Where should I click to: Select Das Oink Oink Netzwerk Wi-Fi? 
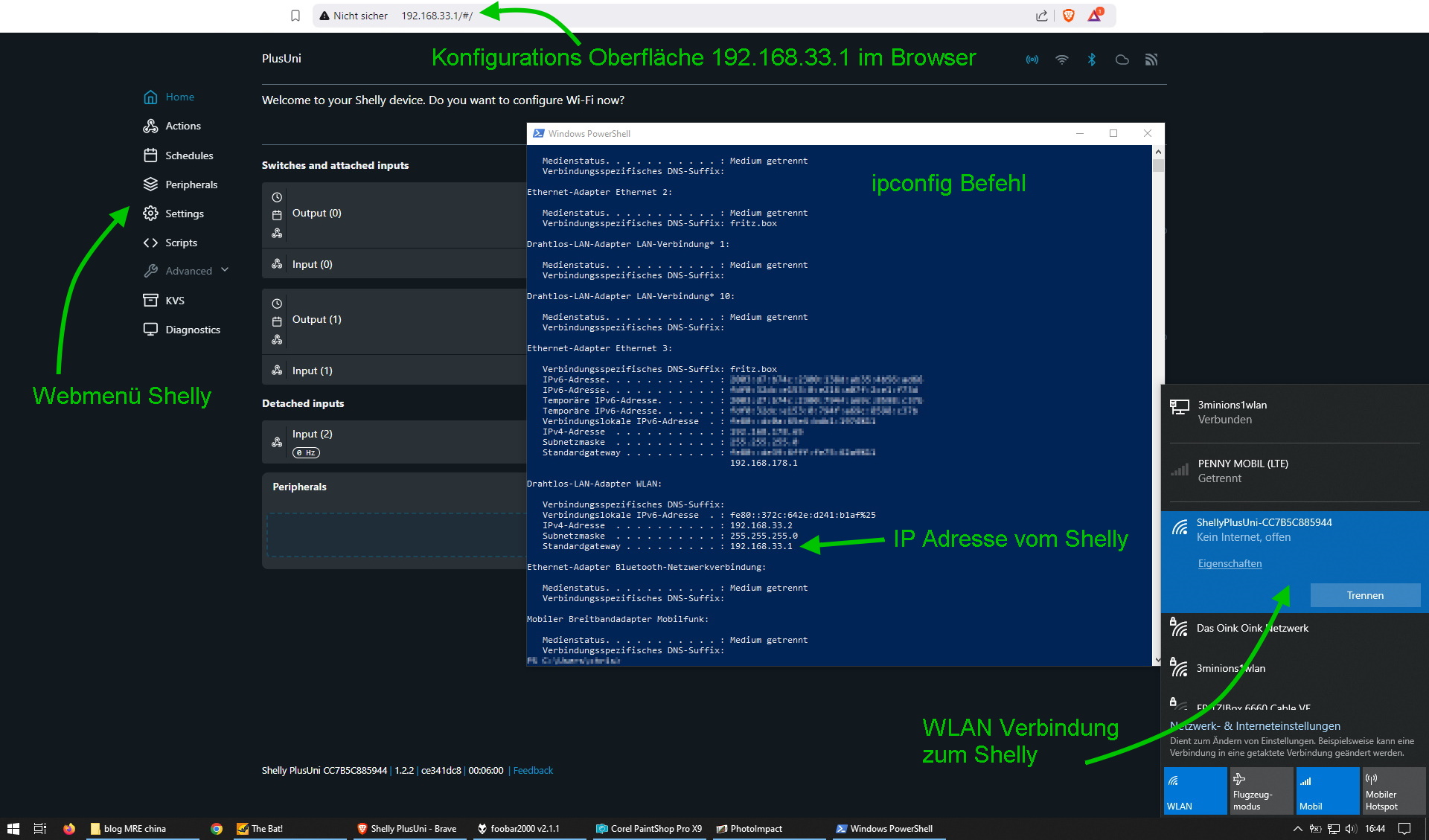[x=1294, y=628]
